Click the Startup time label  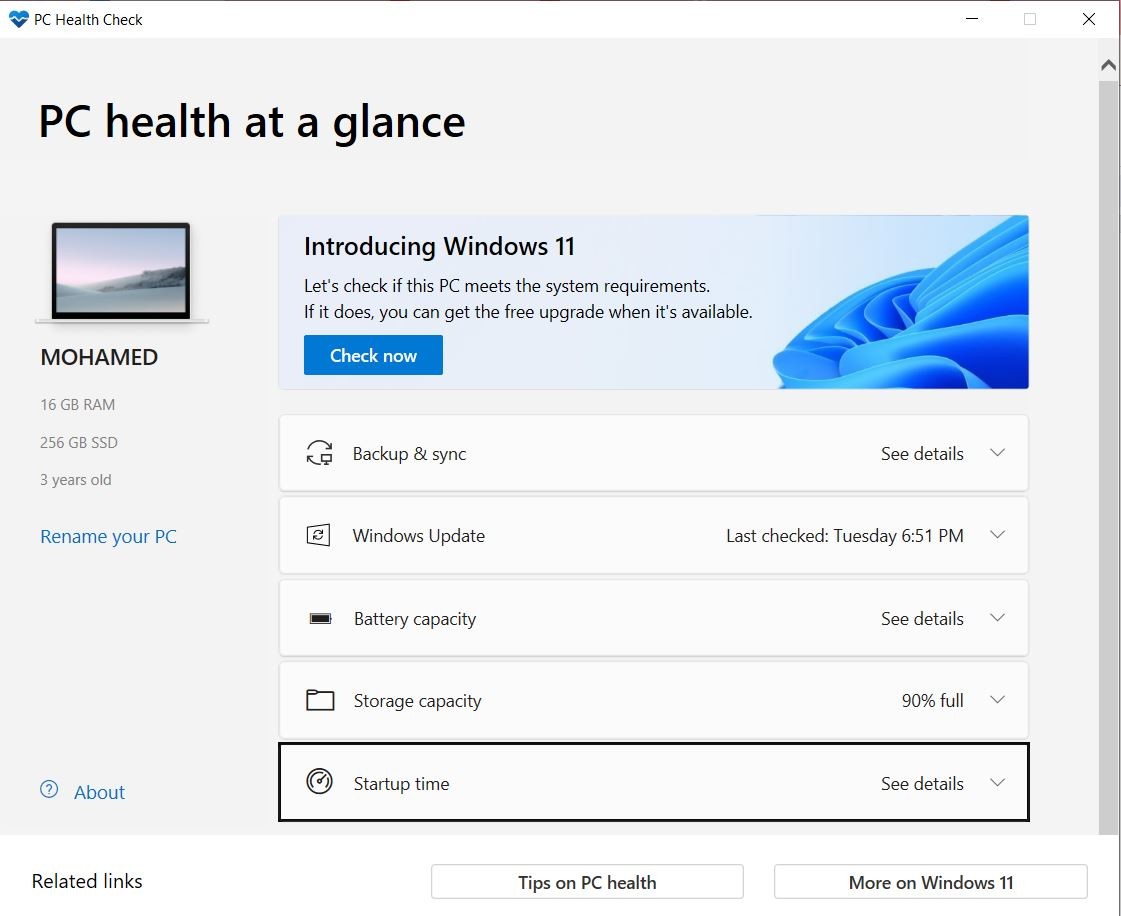[x=401, y=784]
